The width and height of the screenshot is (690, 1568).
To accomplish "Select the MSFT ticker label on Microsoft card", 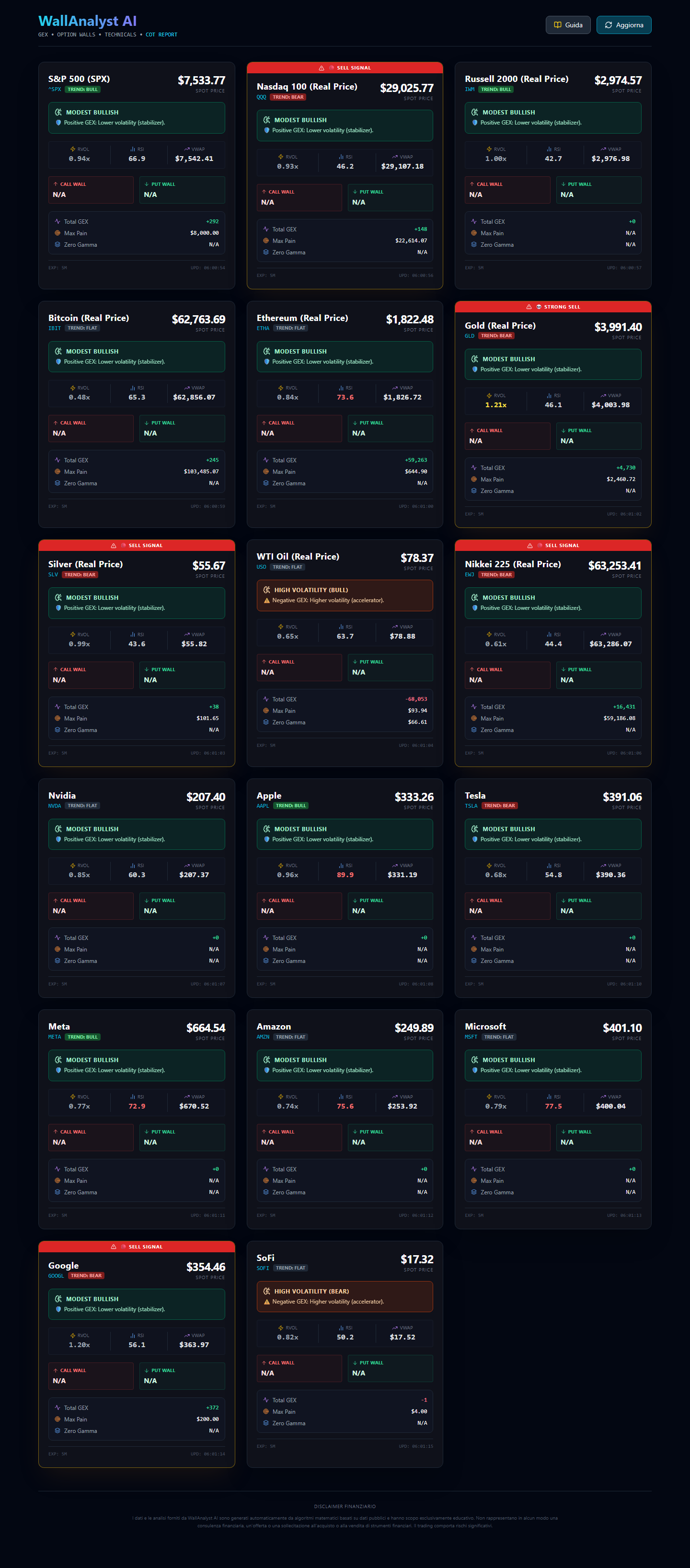I will point(471,1037).
